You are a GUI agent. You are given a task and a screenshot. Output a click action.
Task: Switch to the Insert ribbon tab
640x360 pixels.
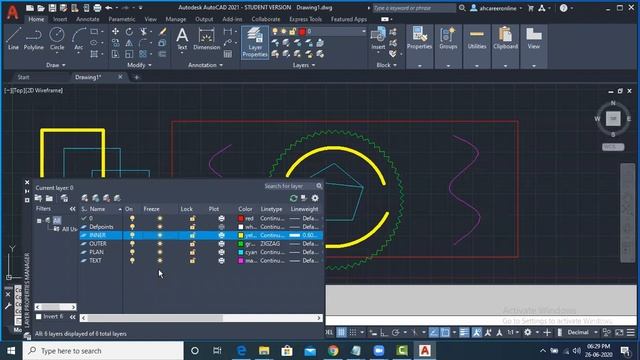[60, 19]
